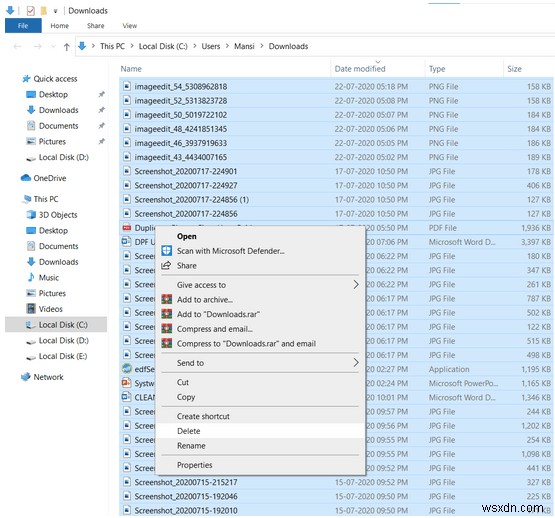The width and height of the screenshot is (555, 518).
Task: Click the 3D Objects cube icon
Action: point(31,215)
